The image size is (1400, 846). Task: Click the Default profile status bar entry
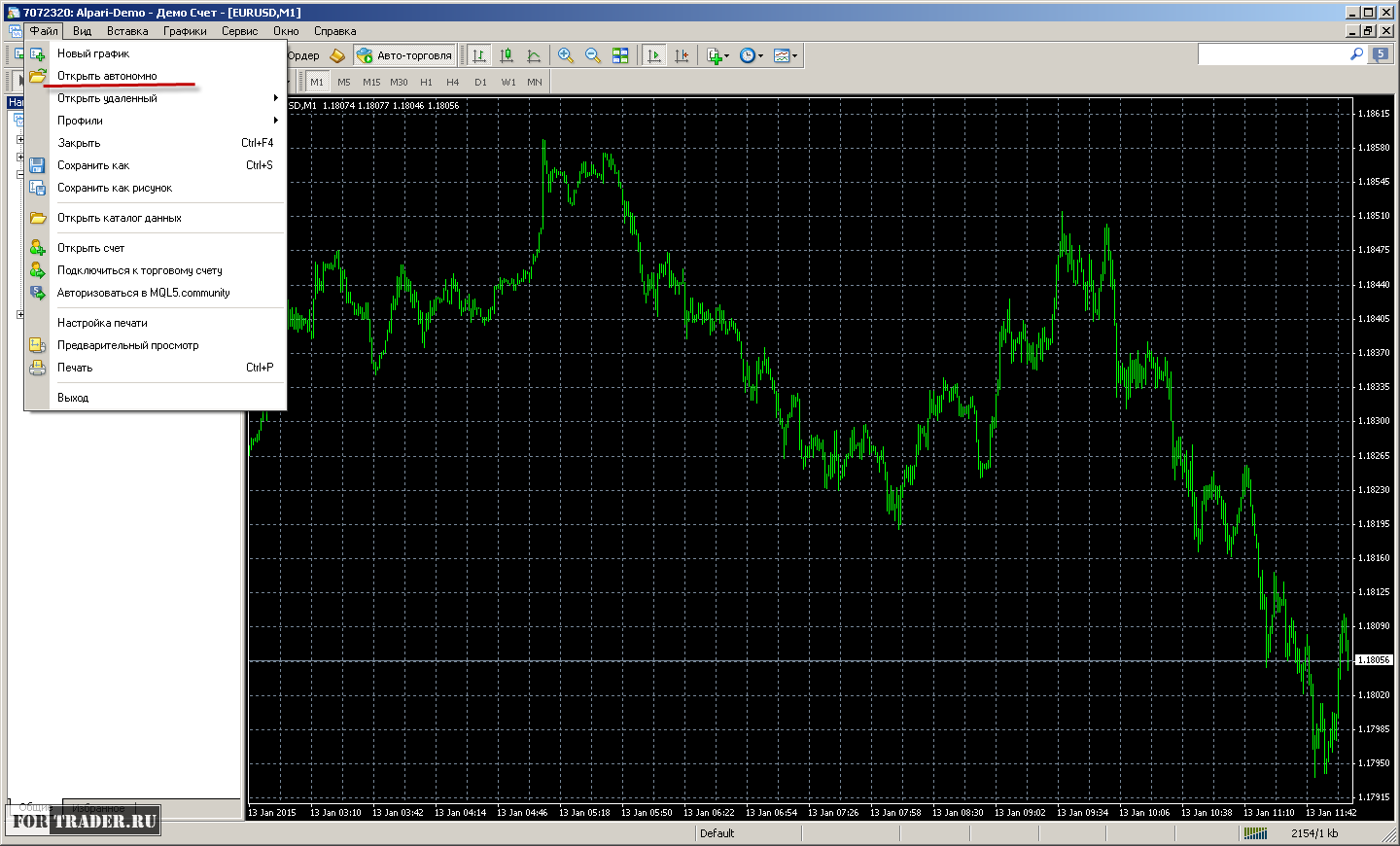coord(717,833)
